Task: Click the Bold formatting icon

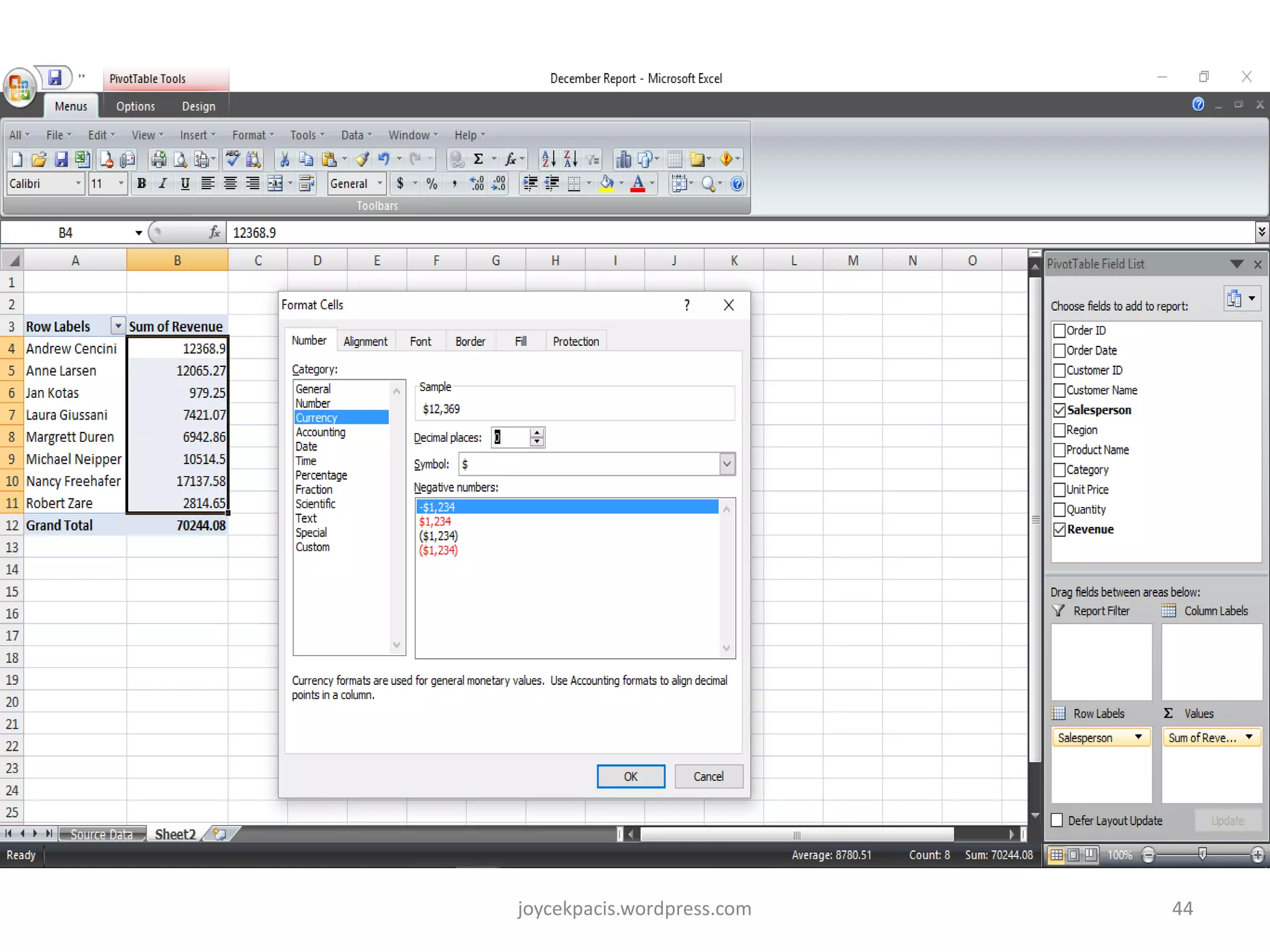Action: (141, 183)
